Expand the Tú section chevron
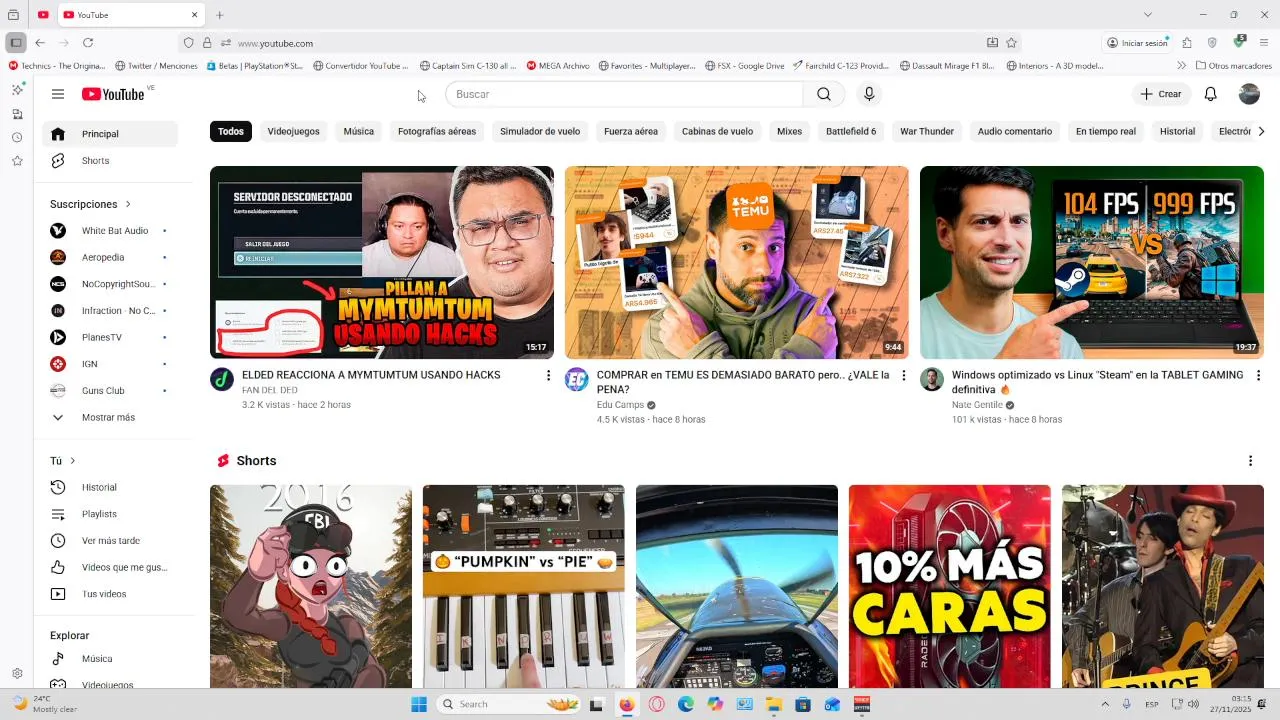The width and height of the screenshot is (1280, 720). [72, 461]
